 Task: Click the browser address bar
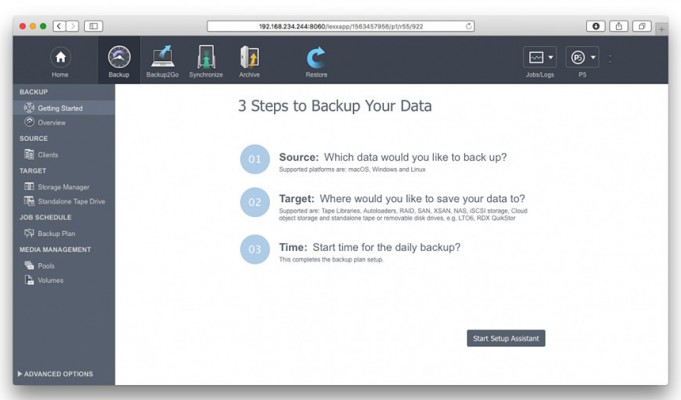point(340,26)
